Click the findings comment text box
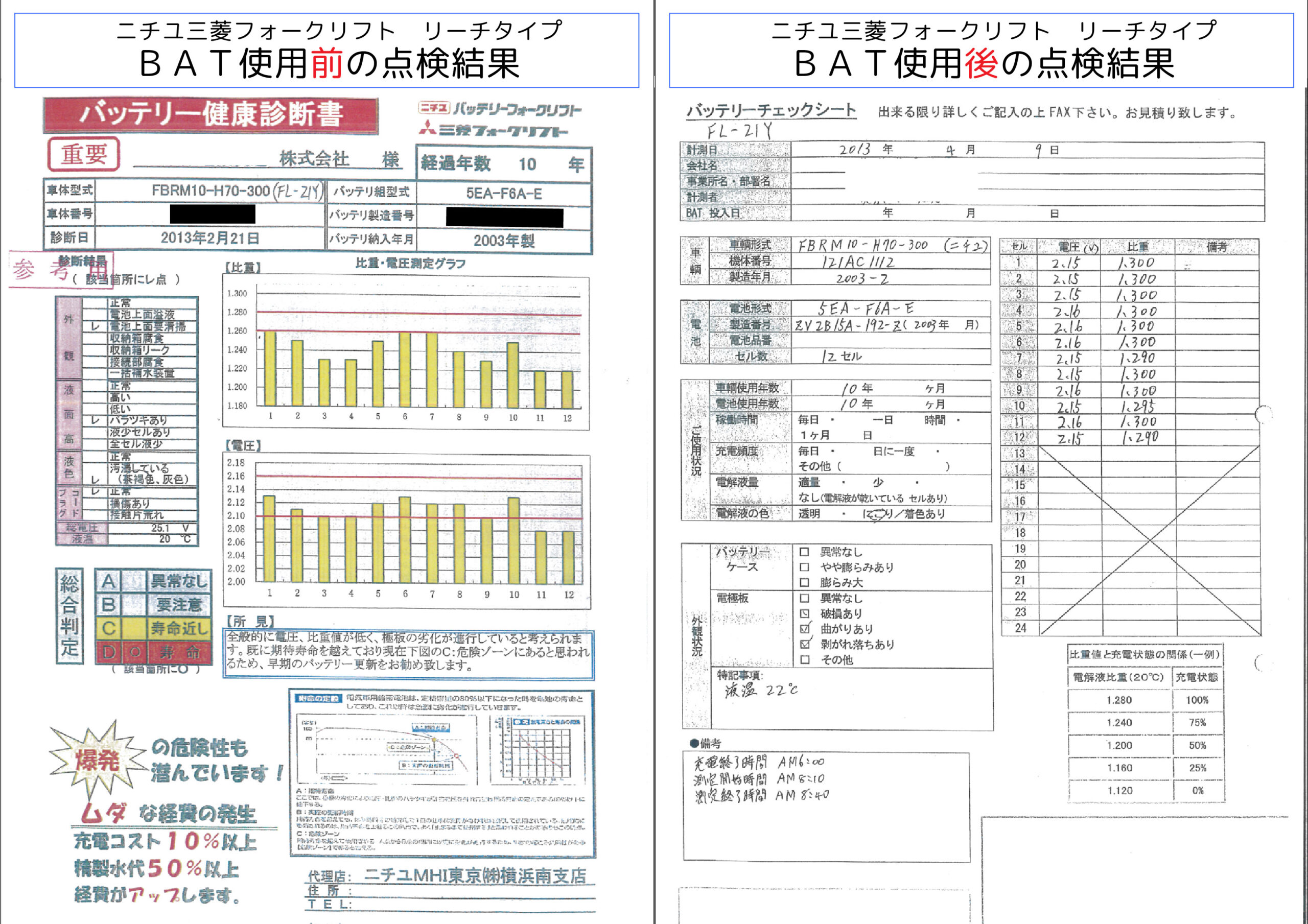The height and width of the screenshot is (924, 1308). pos(408,654)
